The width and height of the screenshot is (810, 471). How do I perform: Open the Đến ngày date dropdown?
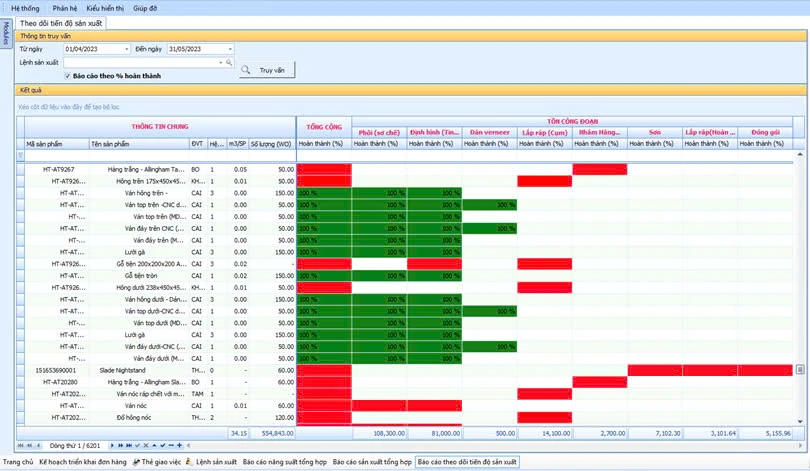click(230, 49)
